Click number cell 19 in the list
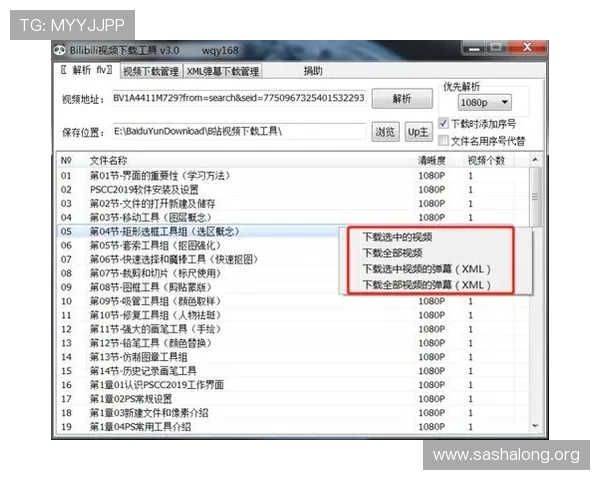Image resolution: width=600 pixels, height=480 pixels. (x=67, y=426)
